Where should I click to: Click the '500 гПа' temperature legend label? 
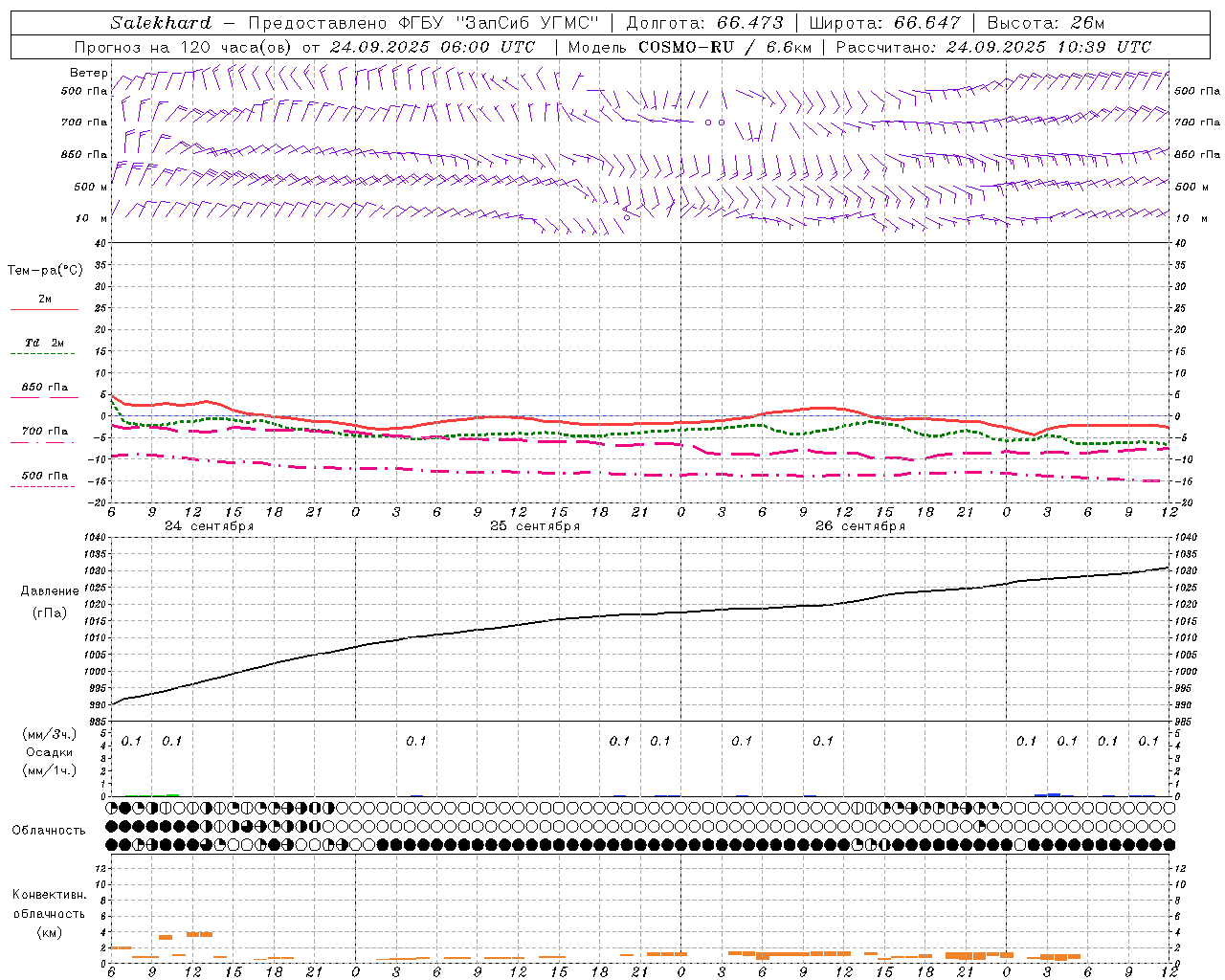[45, 476]
